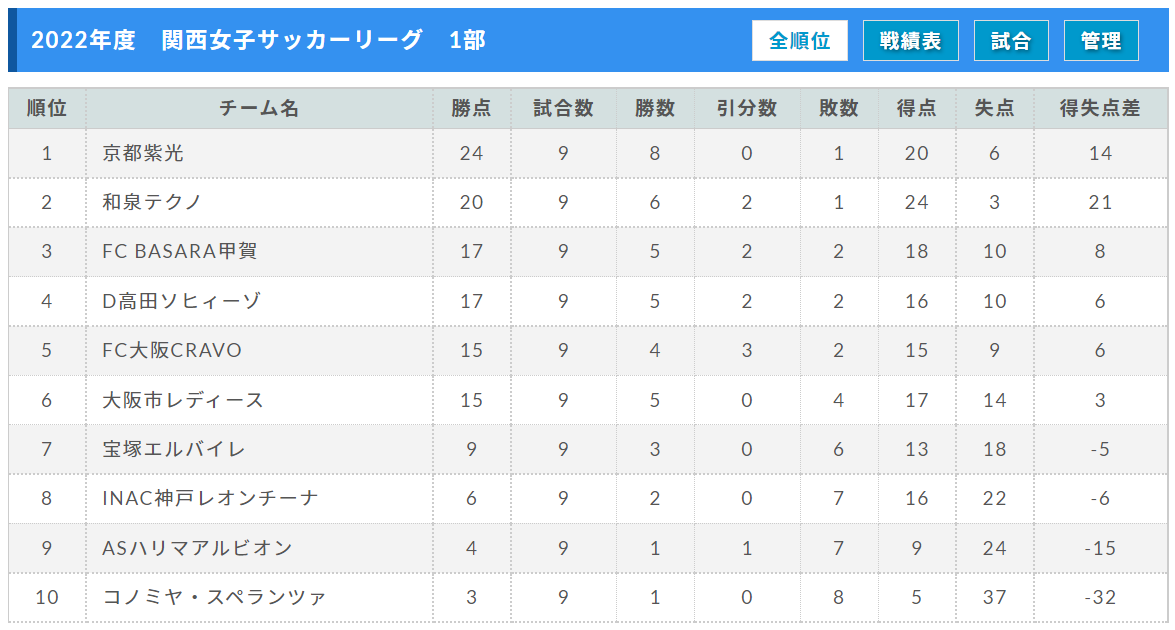Click the FC大阪CRAVO team name

point(172,350)
